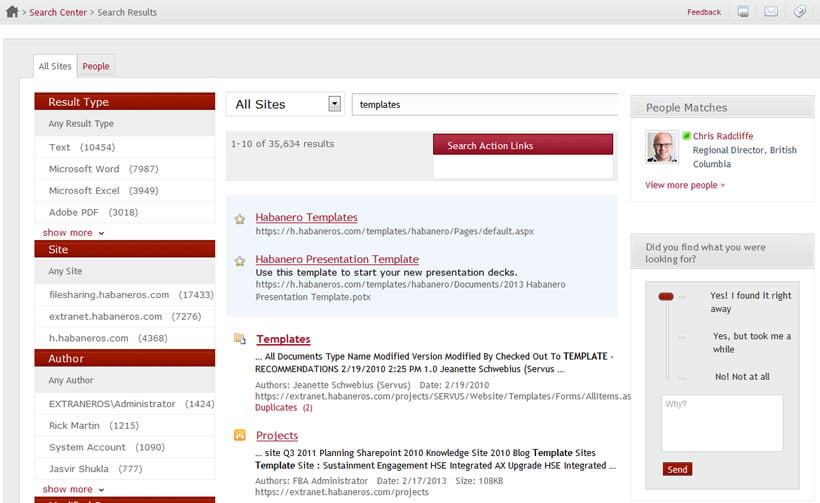The image size is (820, 503).
Task: Filter by extranet.habaneros.com site
Action: click(124, 316)
